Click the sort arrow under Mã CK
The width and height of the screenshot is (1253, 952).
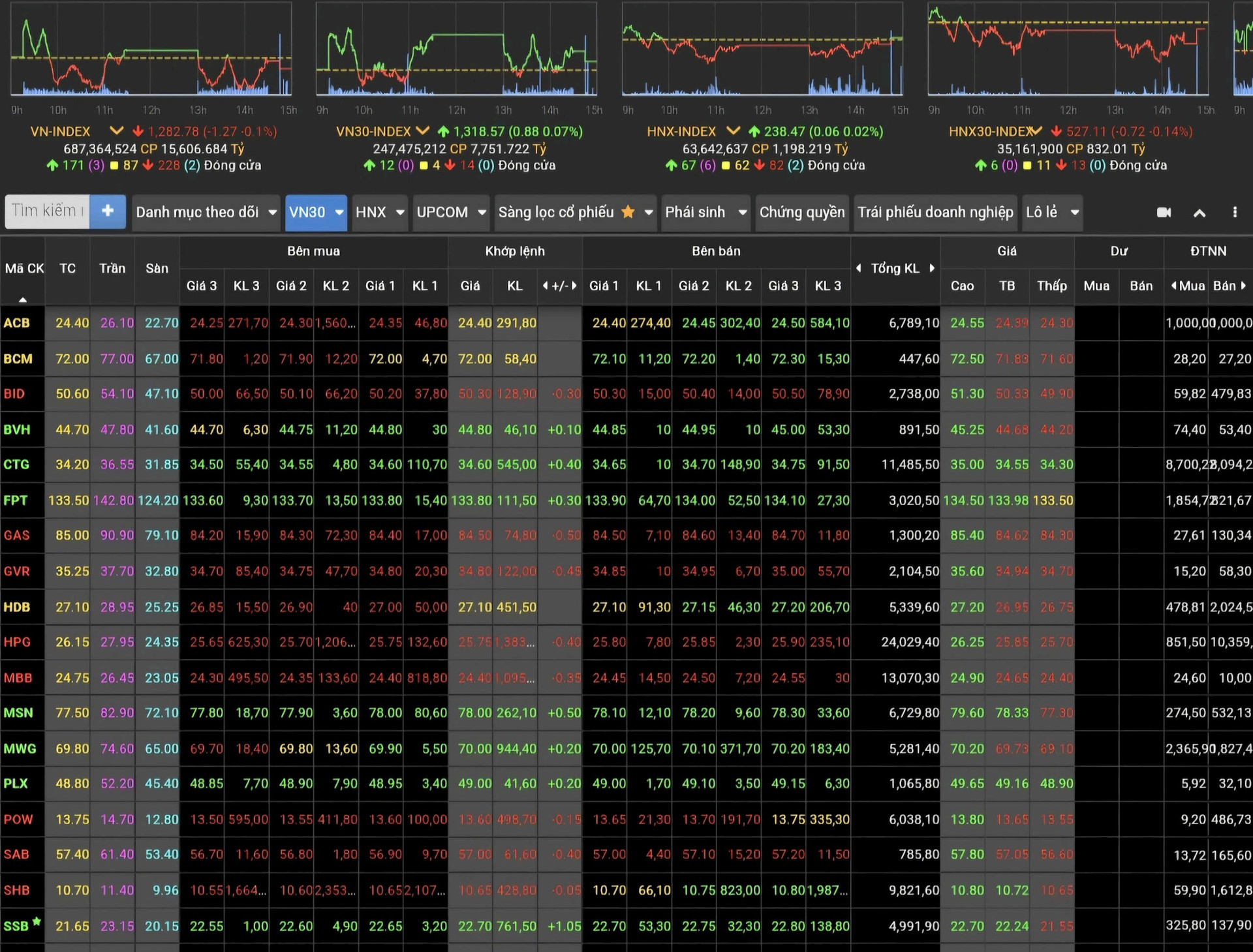click(23, 299)
